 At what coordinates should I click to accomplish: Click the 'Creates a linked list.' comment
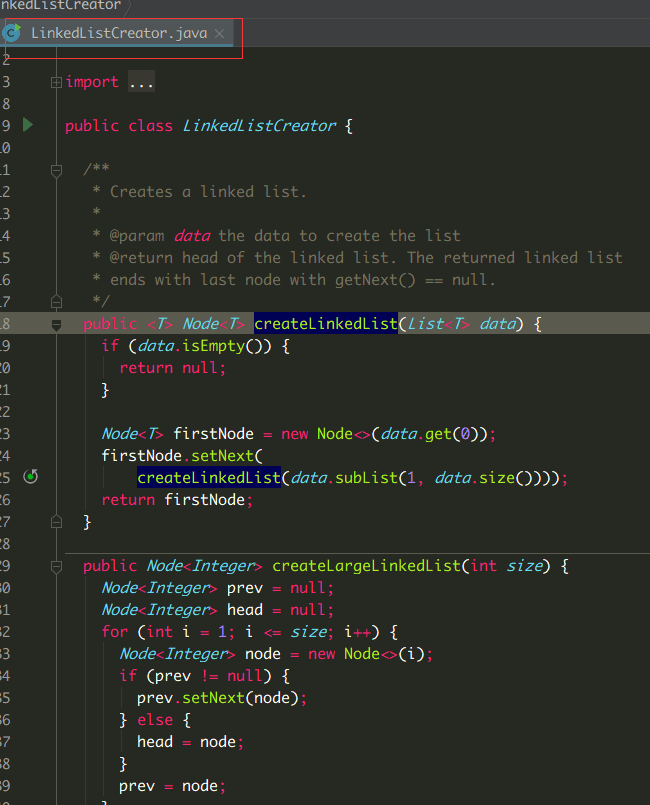coord(208,192)
